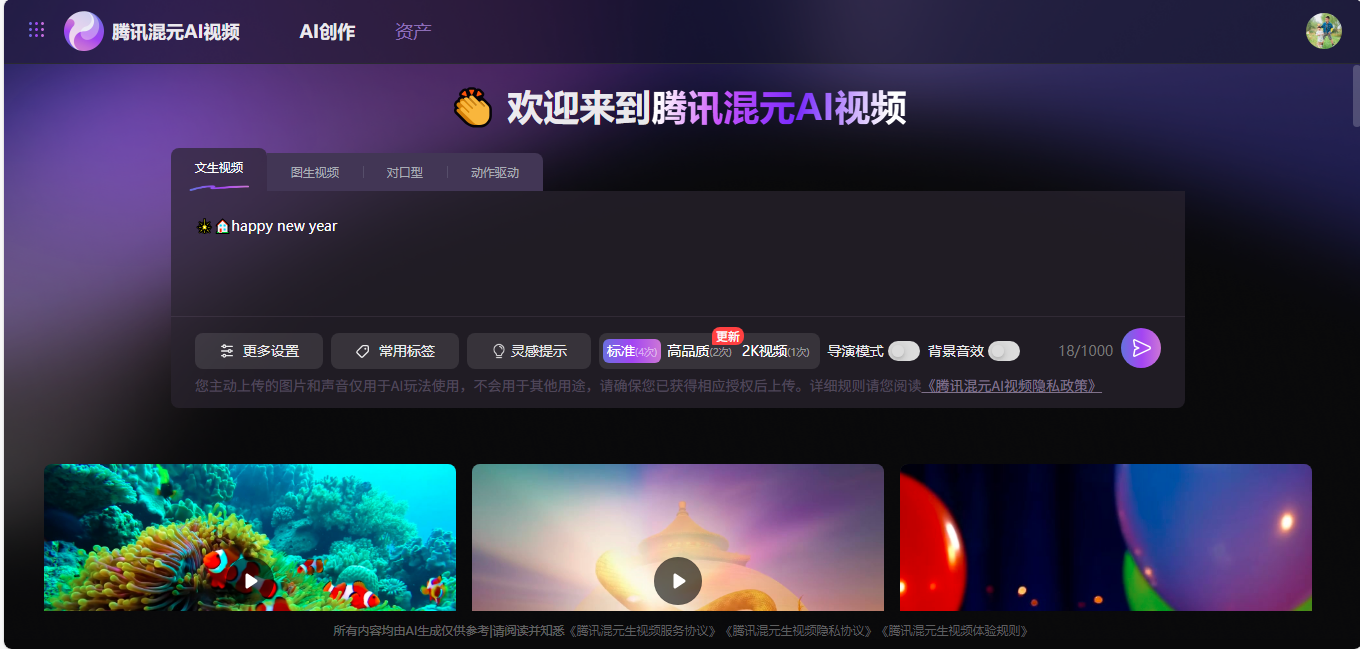Submit prompt with the send arrow button

[x=1141, y=348]
